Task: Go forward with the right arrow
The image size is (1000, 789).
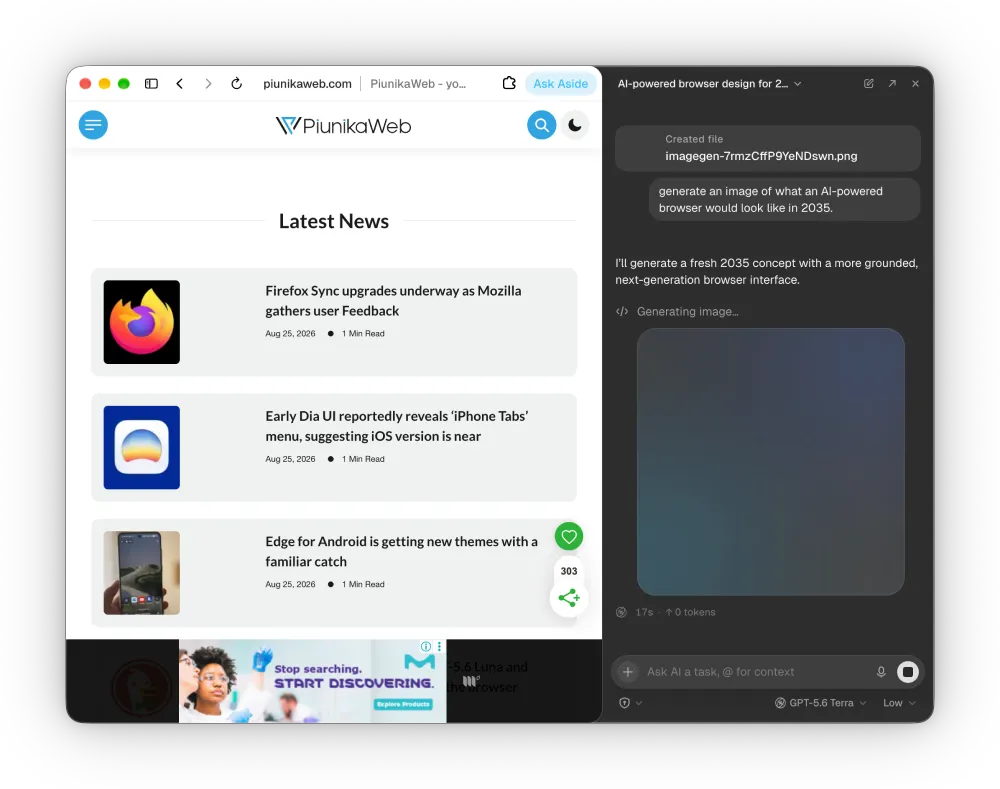Action: [208, 84]
